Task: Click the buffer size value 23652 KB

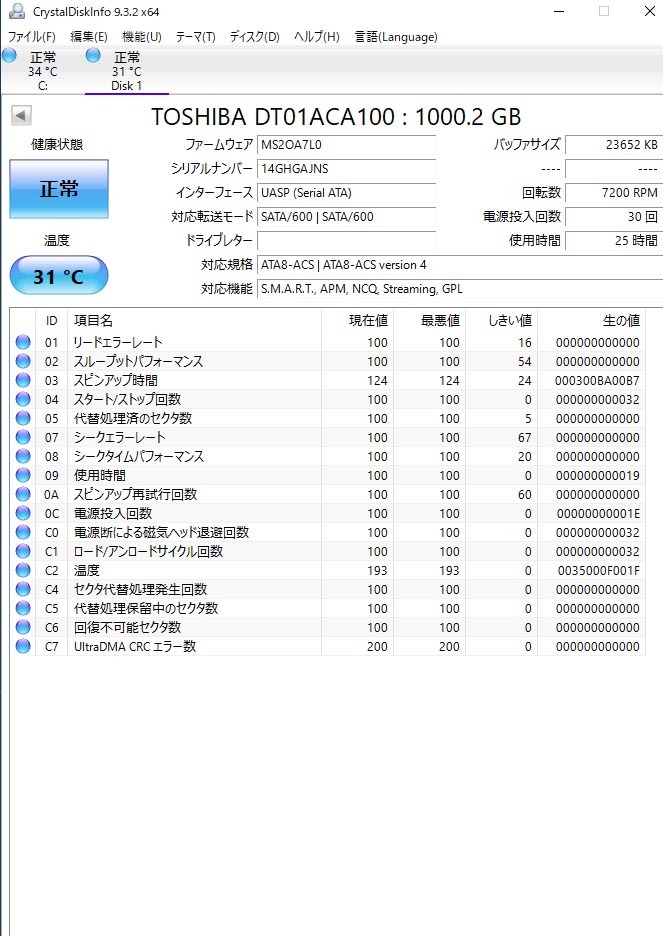Action: point(613,144)
